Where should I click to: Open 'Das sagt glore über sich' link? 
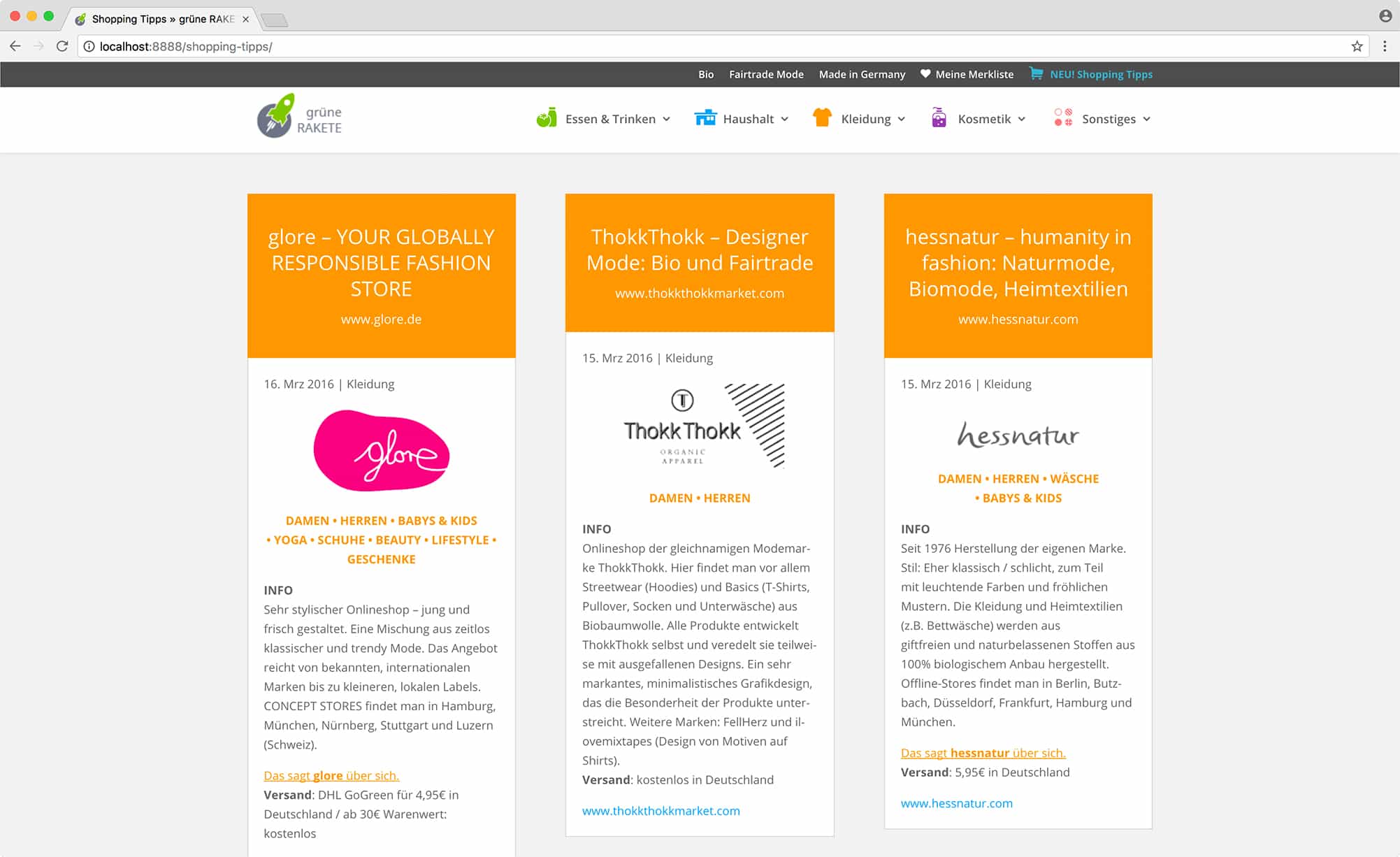point(331,775)
